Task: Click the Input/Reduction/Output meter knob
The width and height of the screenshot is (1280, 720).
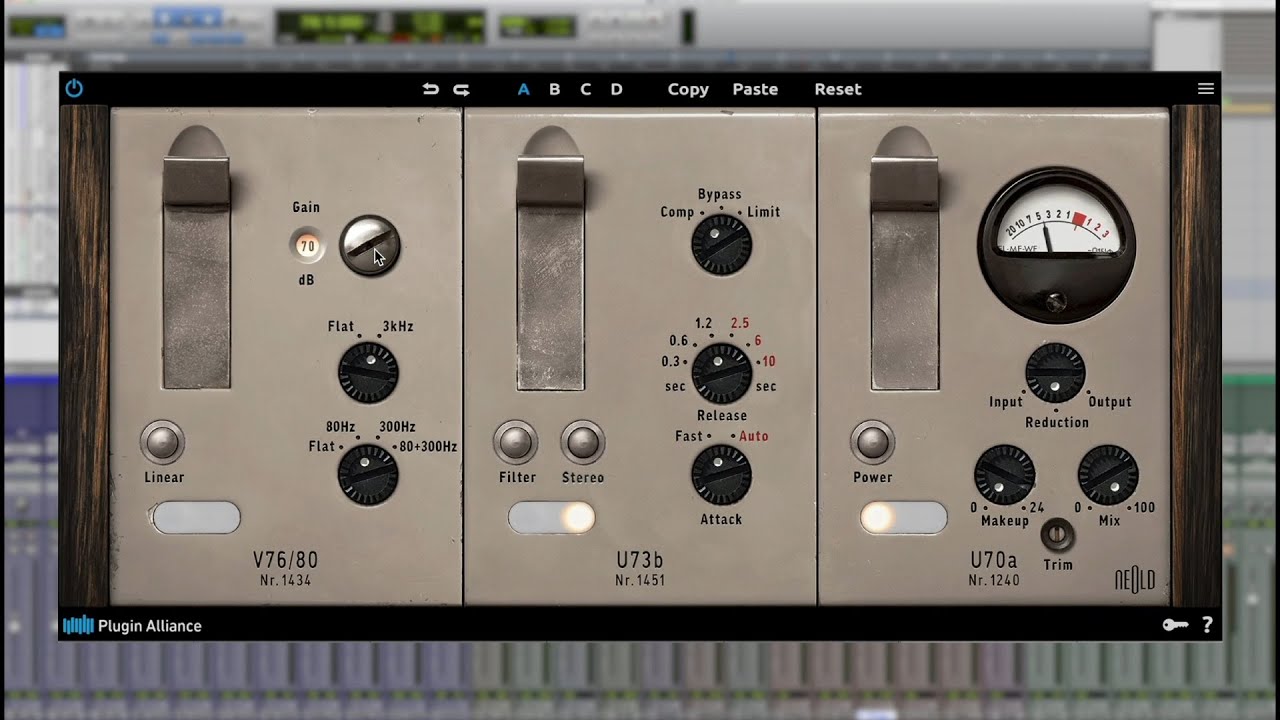Action: (x=1055, y=372)
